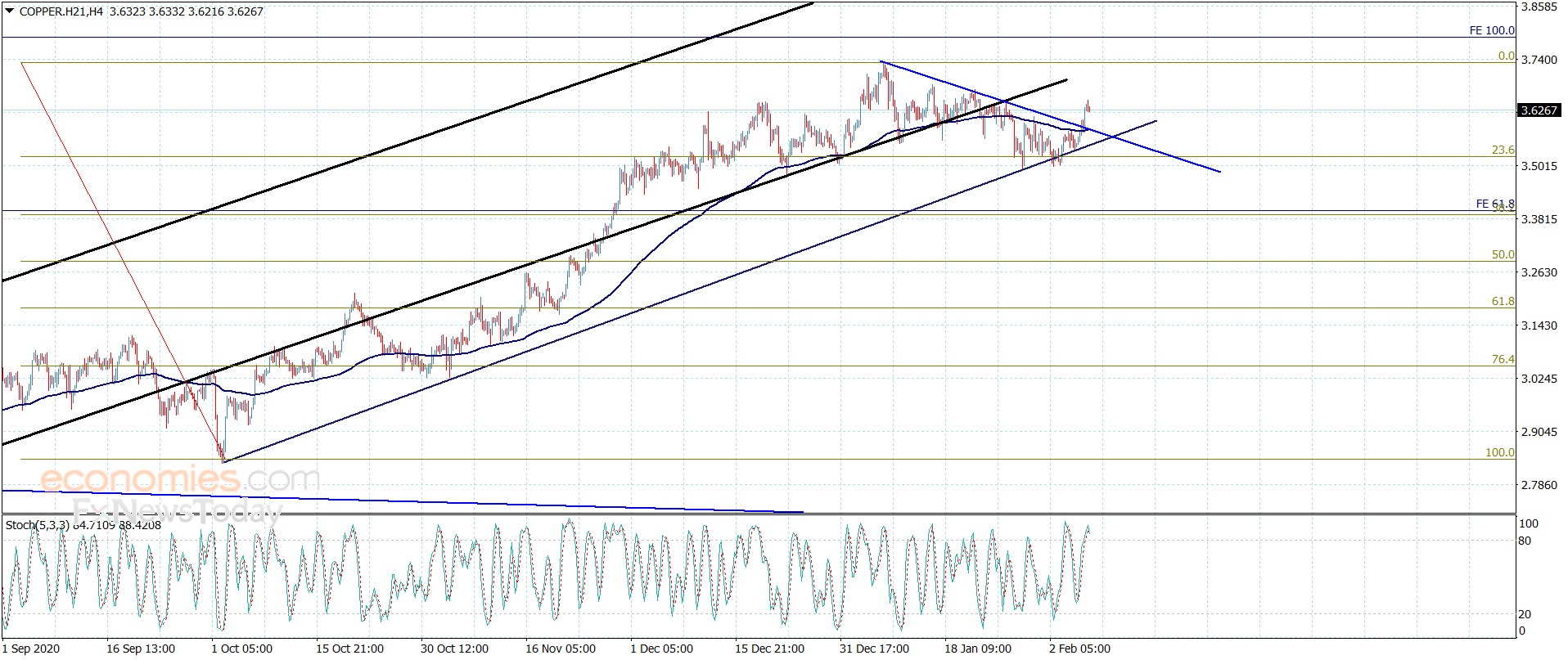Screen dimensions: 1568x660
Task: Select the red descending trendline from September high
Action: 122,262
